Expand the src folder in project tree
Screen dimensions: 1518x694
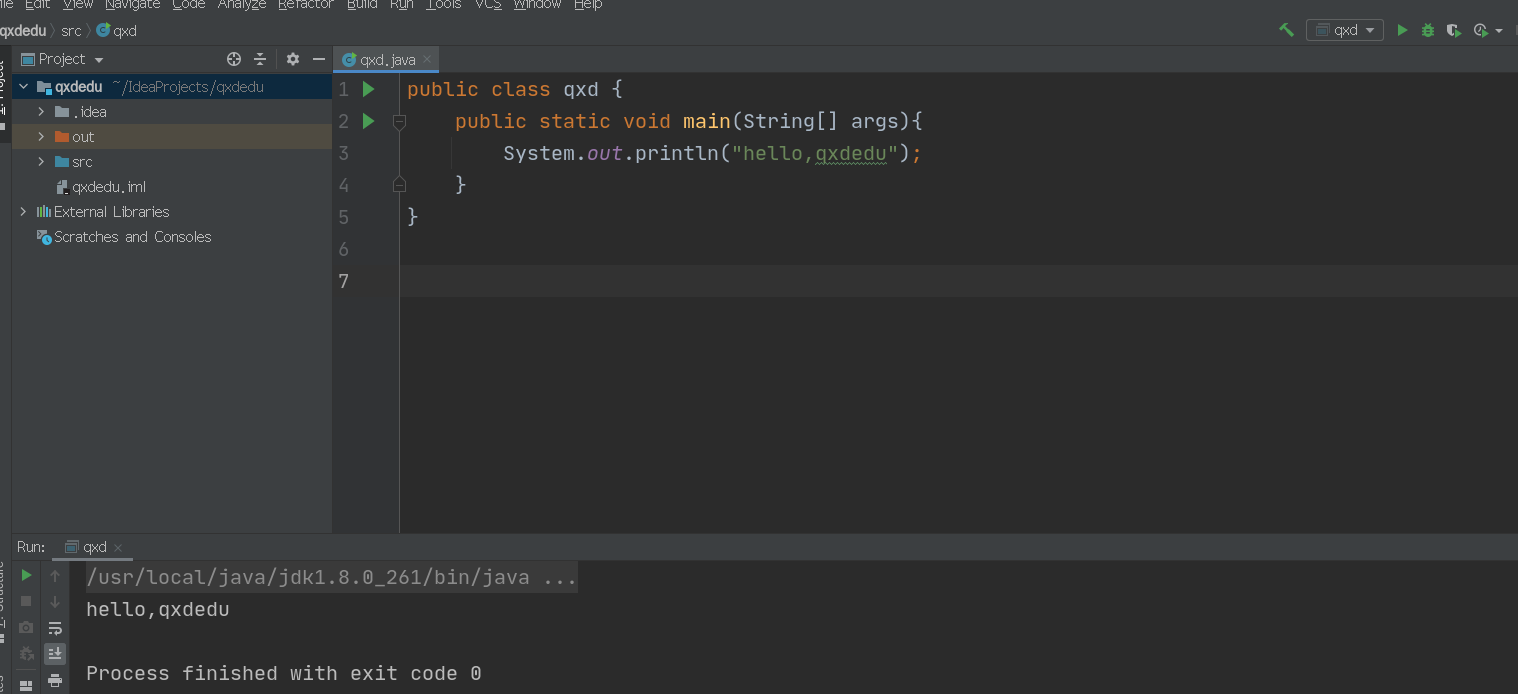click(x=41, y=162)
